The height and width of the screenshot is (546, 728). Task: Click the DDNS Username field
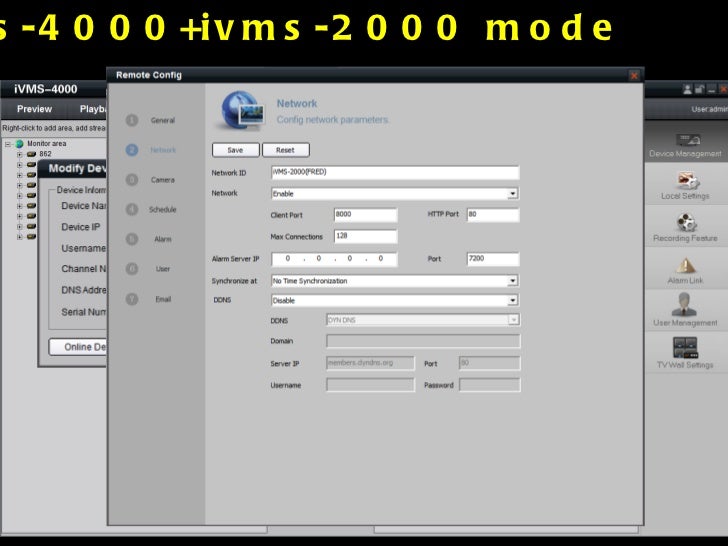click(370, 384)
